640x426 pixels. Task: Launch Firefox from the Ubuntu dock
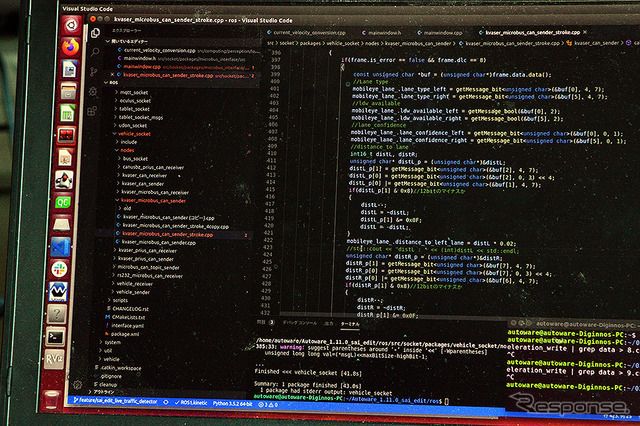coord(69,46)
